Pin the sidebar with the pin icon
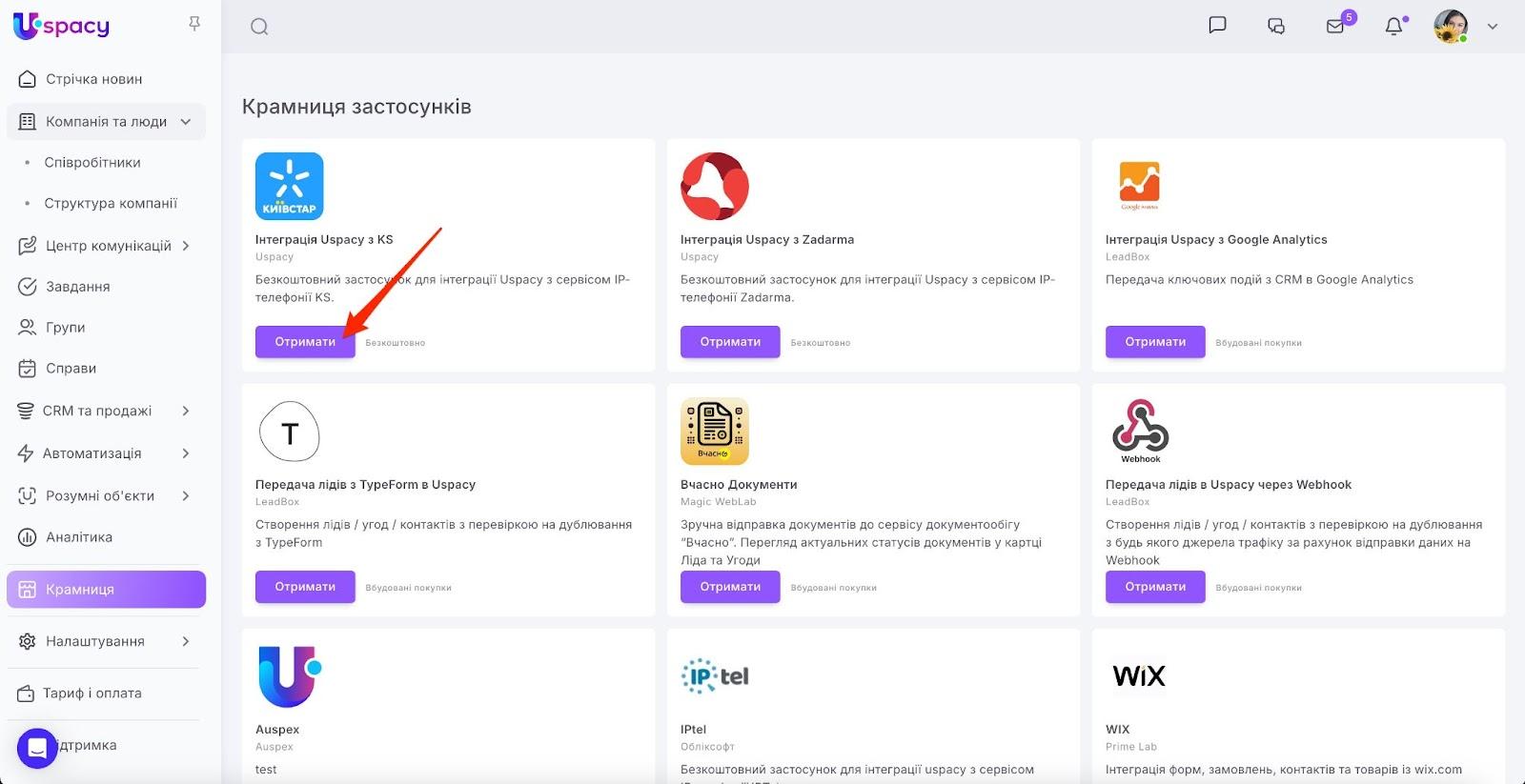The width and height of the screenshot is (1525, 784). click(x=194, y=24)
